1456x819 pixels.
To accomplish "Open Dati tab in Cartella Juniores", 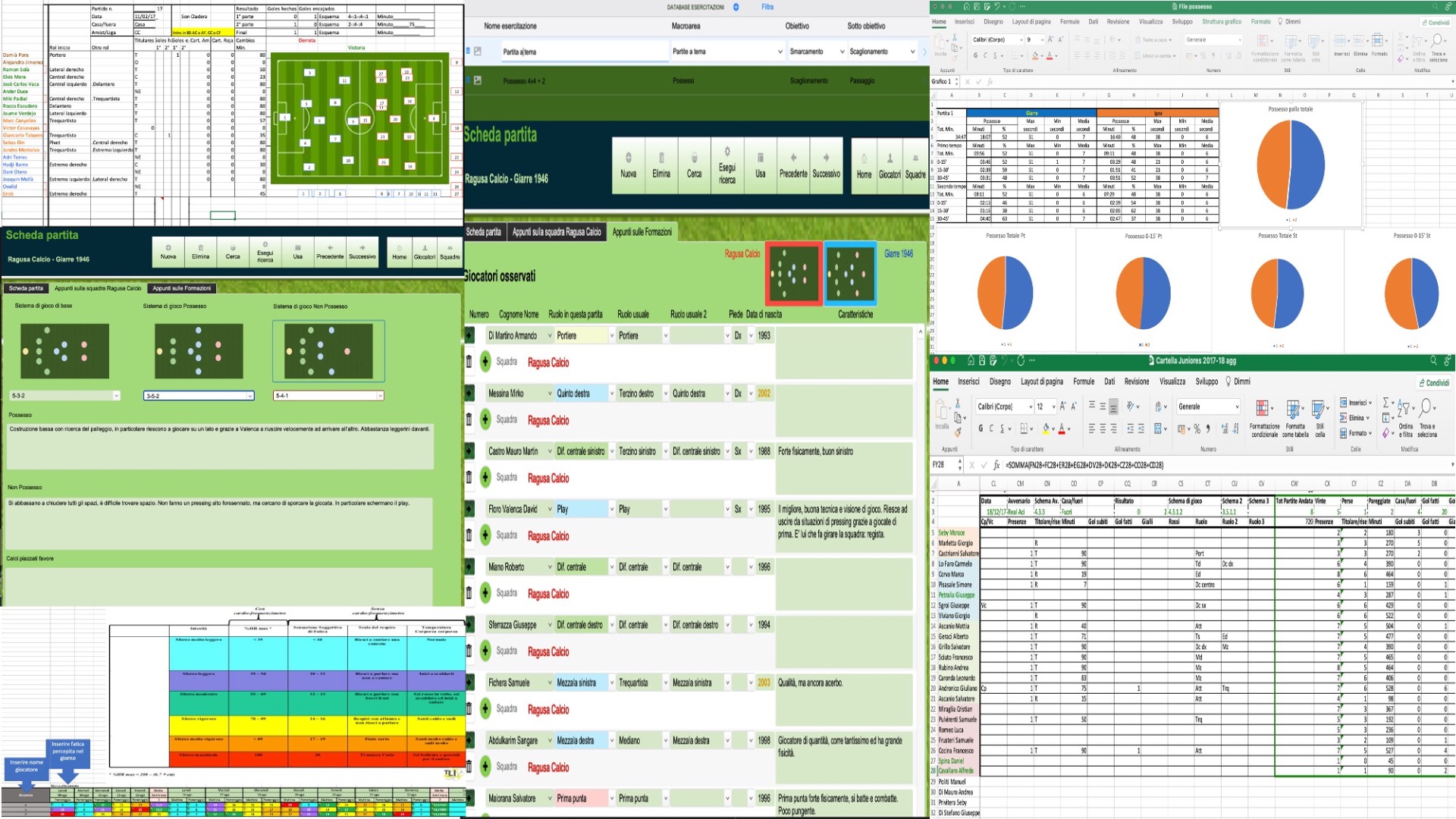I will (x=1109, y=381).
